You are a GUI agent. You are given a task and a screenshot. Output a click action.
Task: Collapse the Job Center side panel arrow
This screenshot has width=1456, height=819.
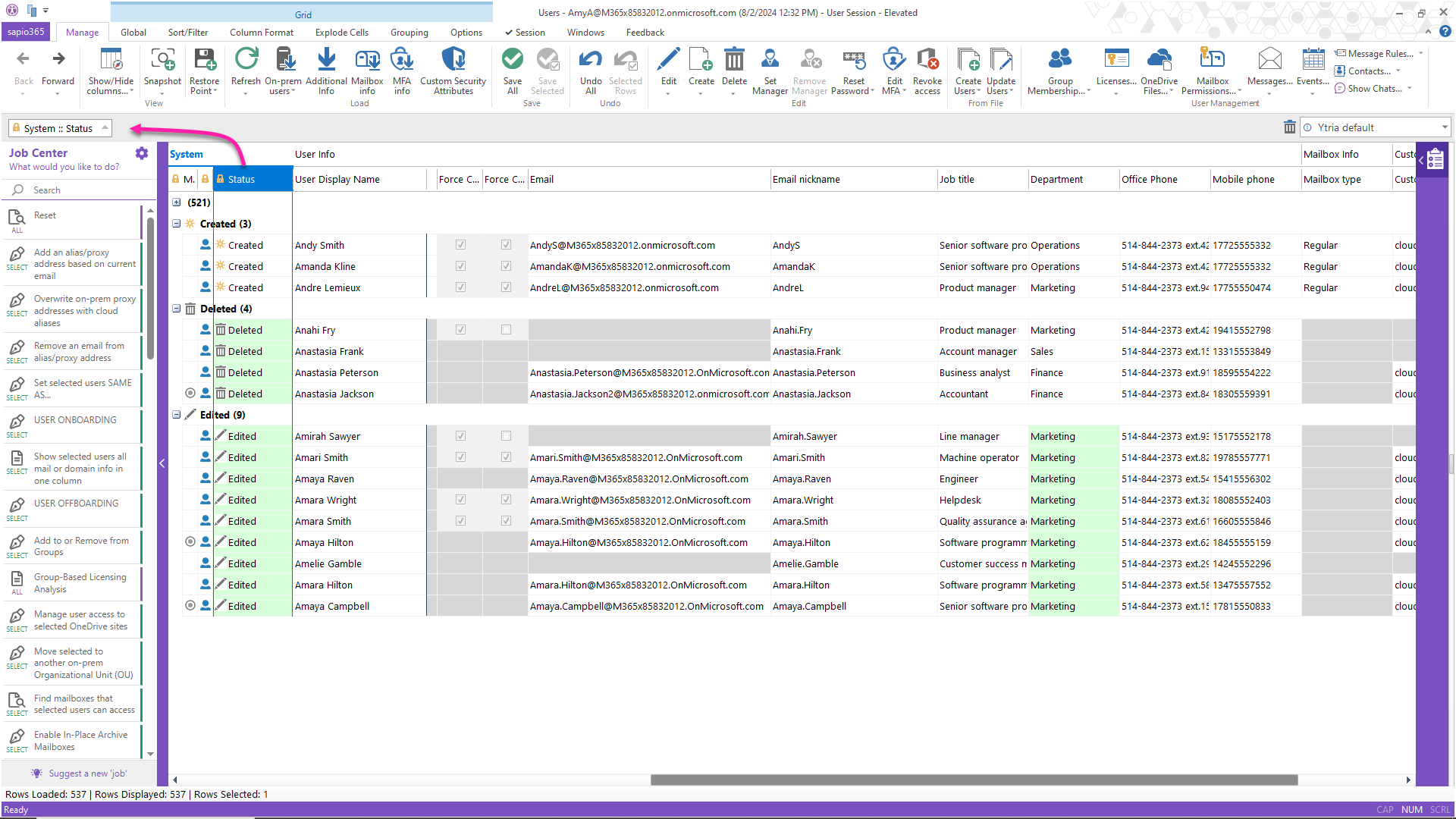[x=162, y=463]
